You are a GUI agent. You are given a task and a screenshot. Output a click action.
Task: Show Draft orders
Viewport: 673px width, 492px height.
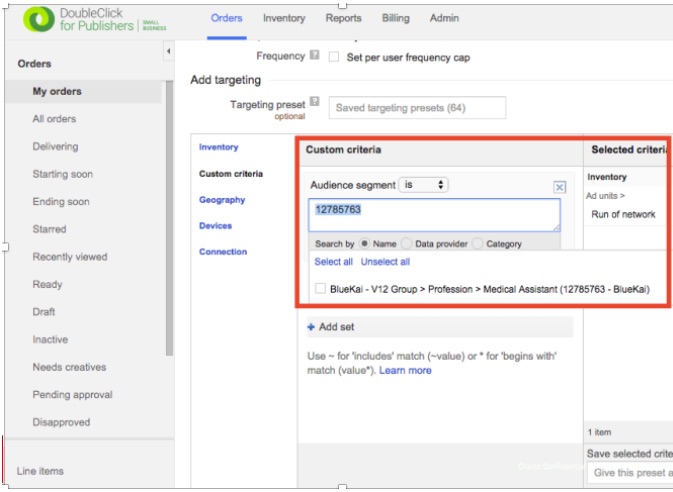44,312
